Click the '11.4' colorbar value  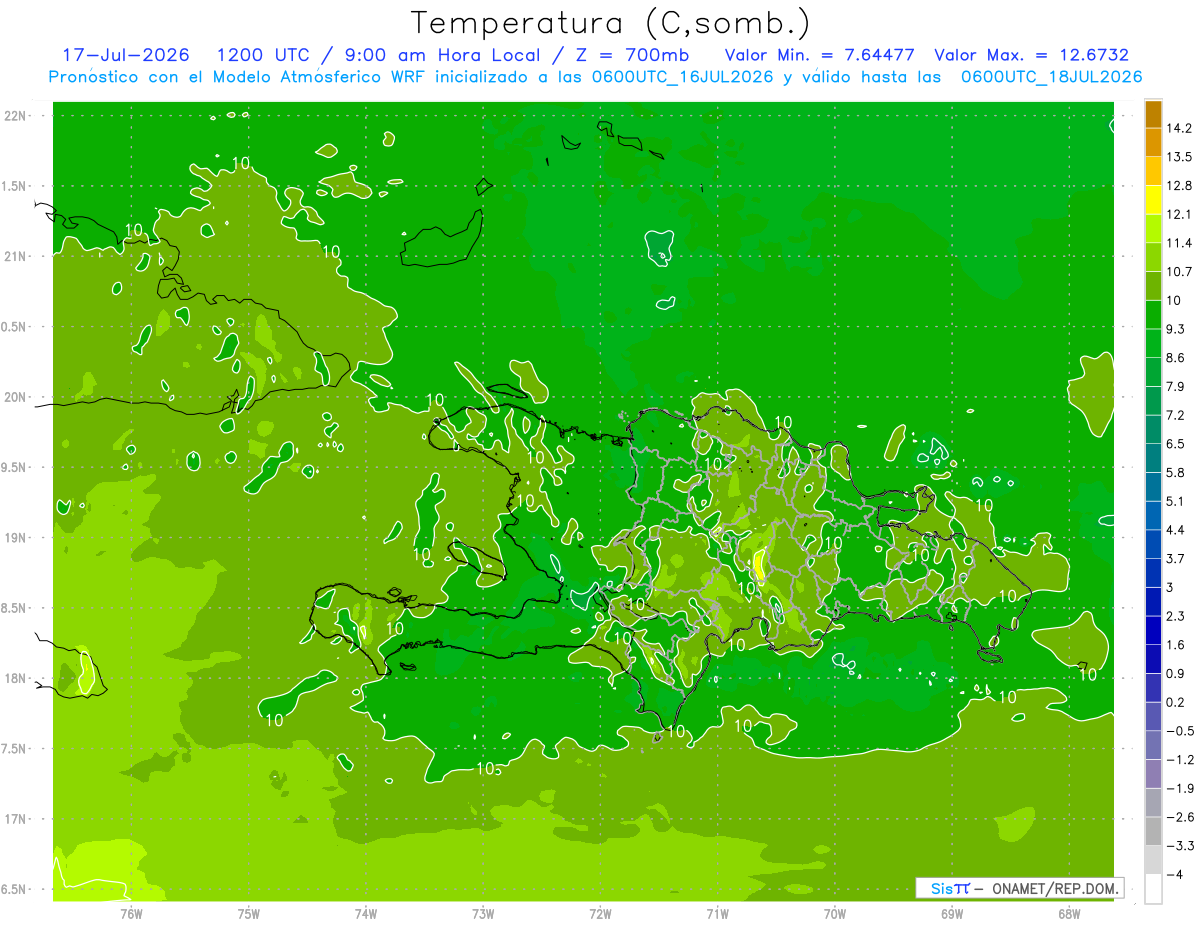click(1181, 243)
